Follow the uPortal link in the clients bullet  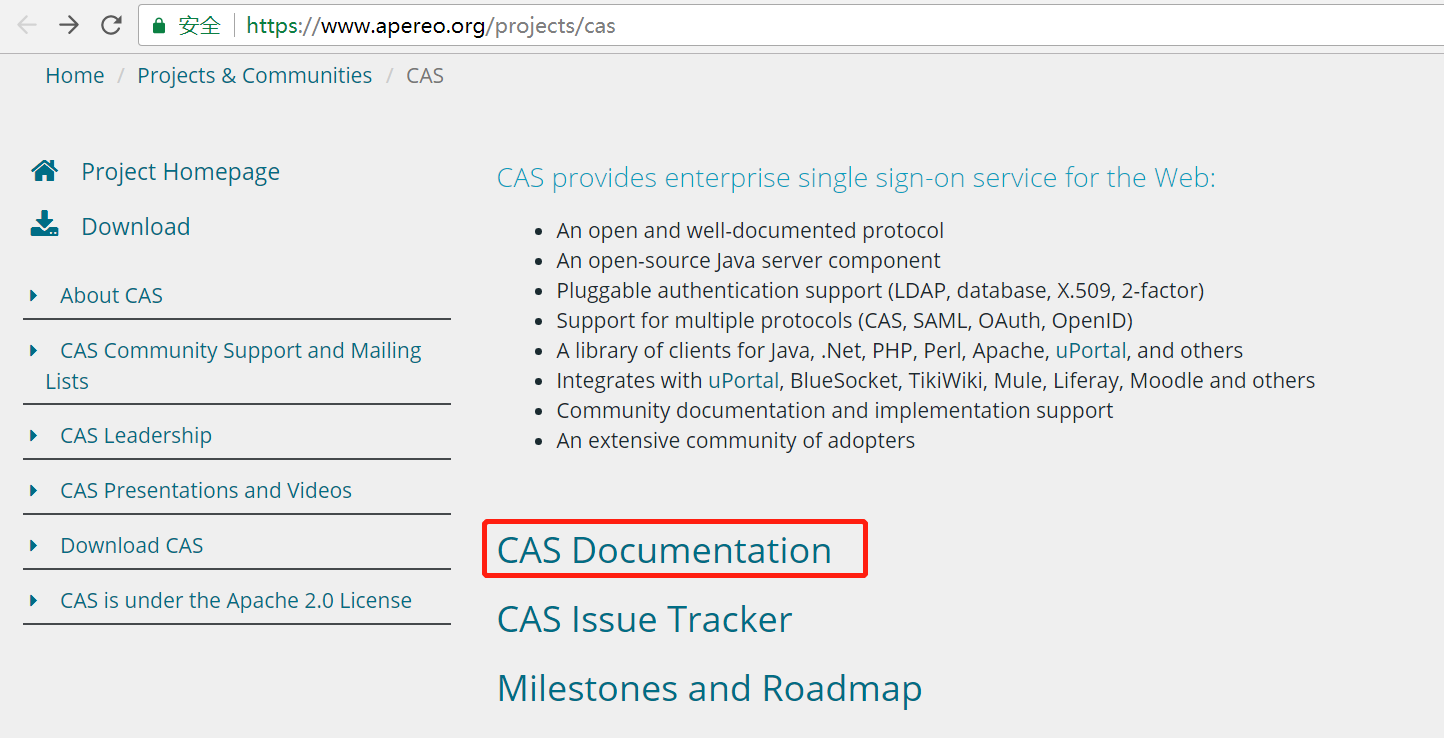pos(1091,351)
